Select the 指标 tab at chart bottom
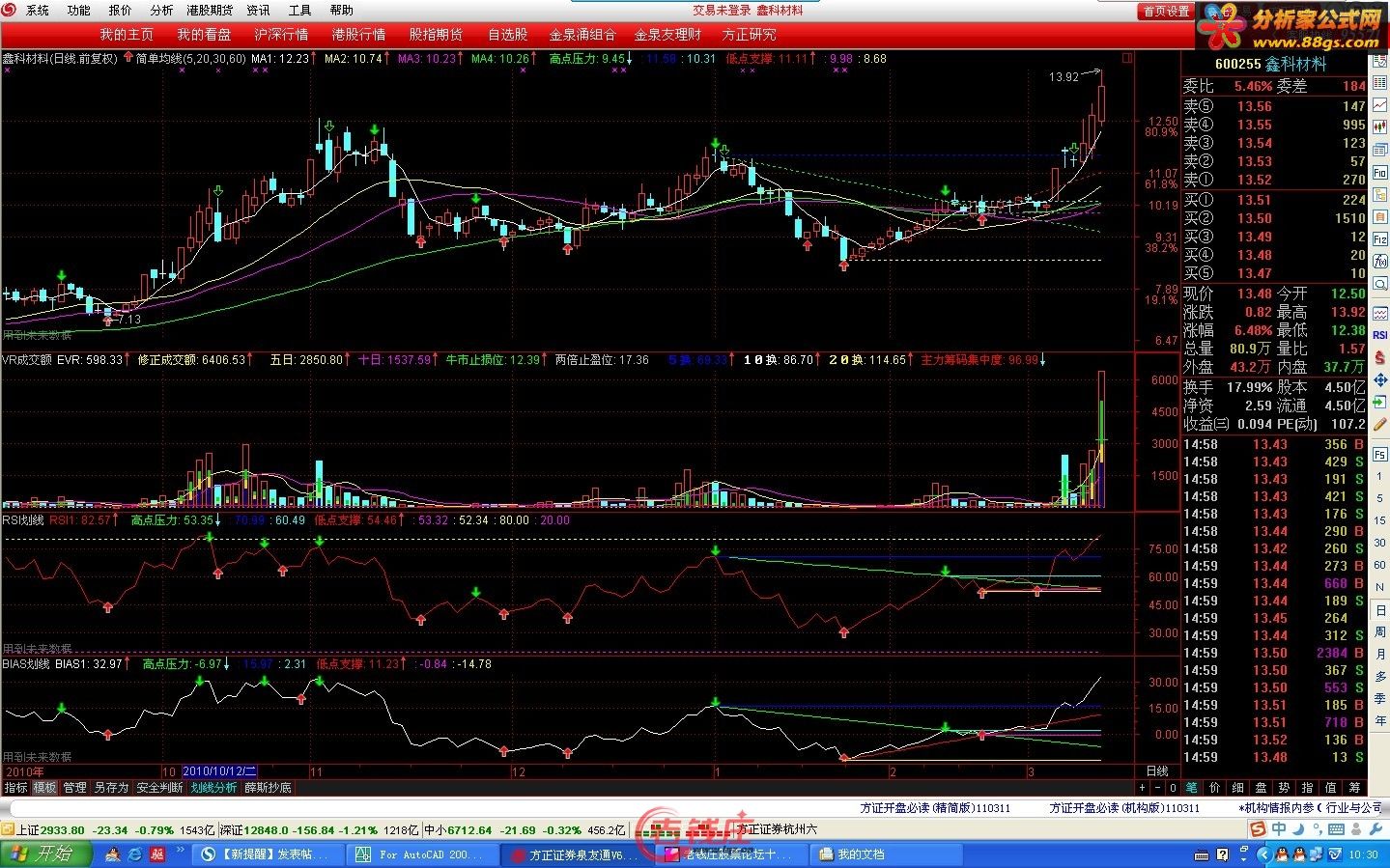Image resolution: width=1390 pixels, height=868 pixels. click(15, 788)
